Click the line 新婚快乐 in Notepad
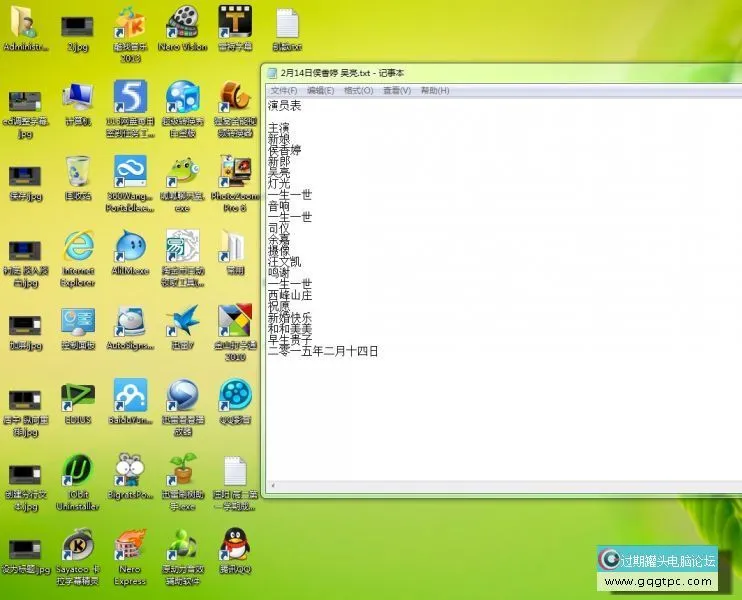 290,318
